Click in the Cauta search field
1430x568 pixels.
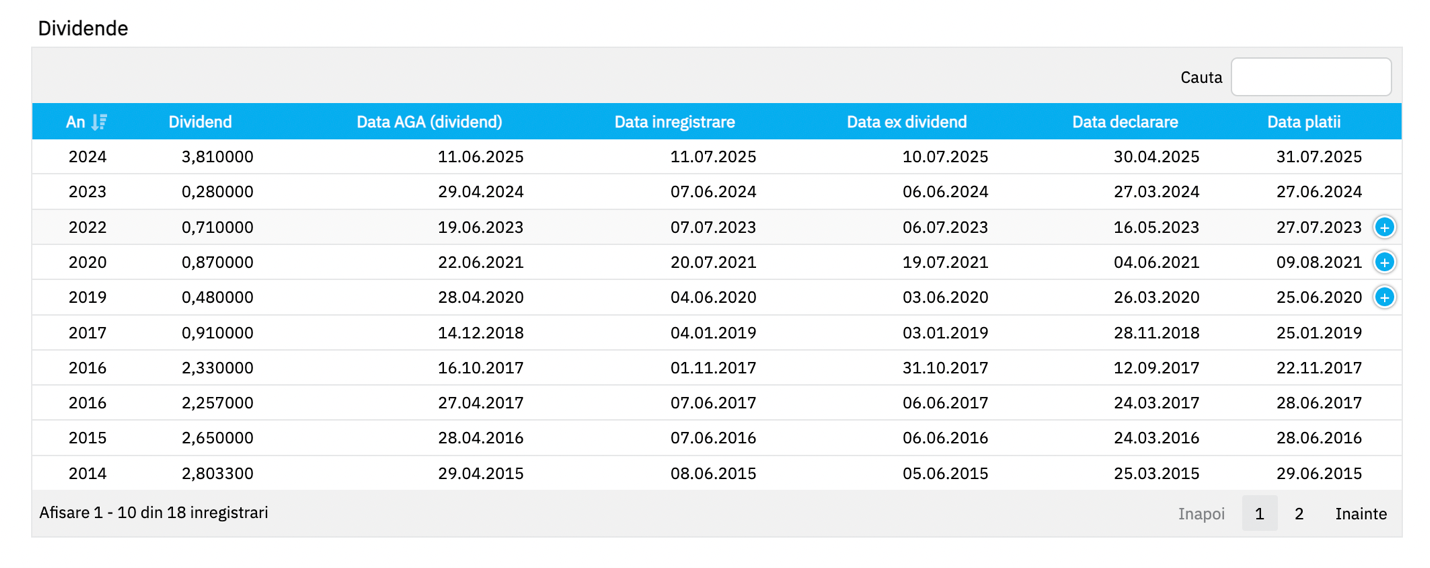pos(1310,77)
